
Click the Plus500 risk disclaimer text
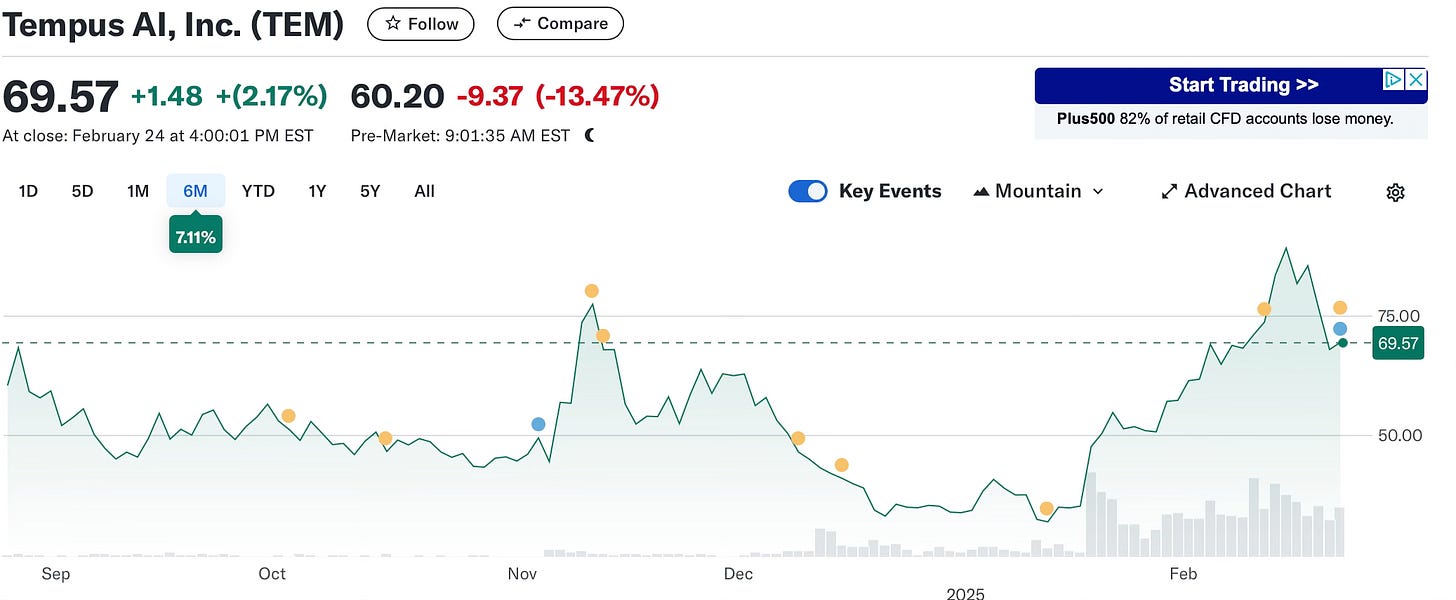pyautogui.click(x=1225, y=119)
